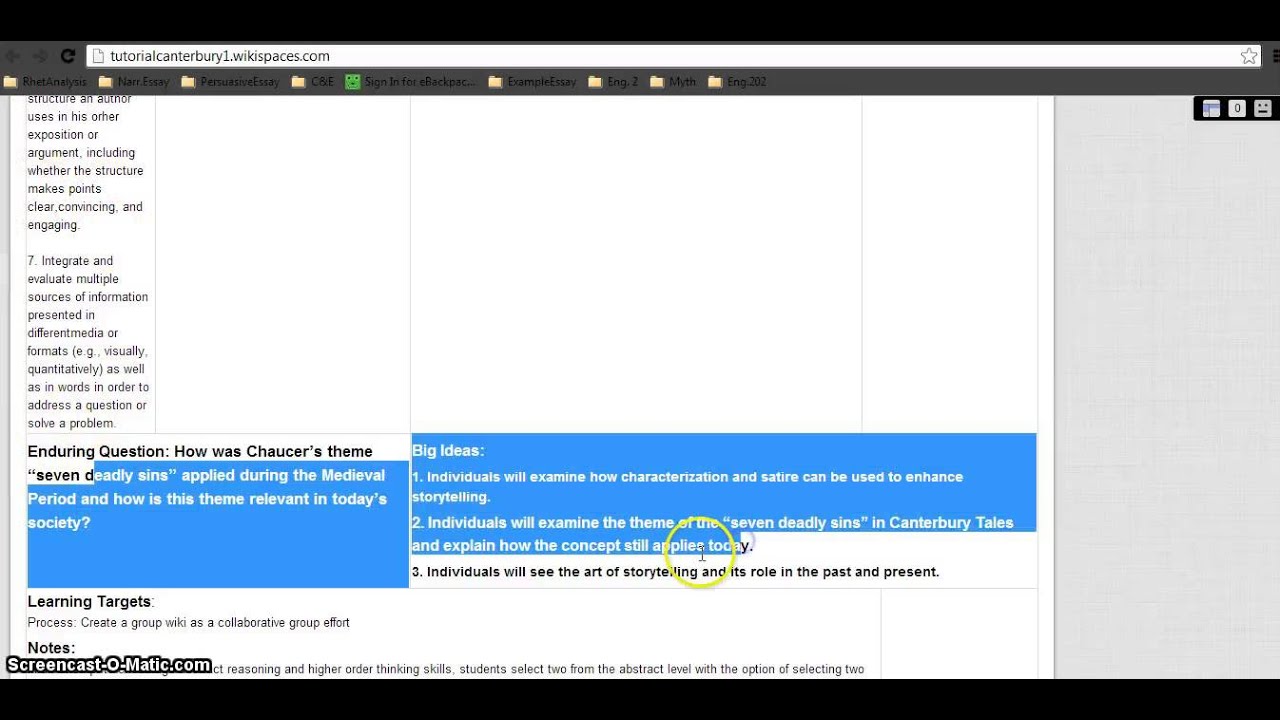Open the Sign In for eBackpack bookmark

pos(411,82)
